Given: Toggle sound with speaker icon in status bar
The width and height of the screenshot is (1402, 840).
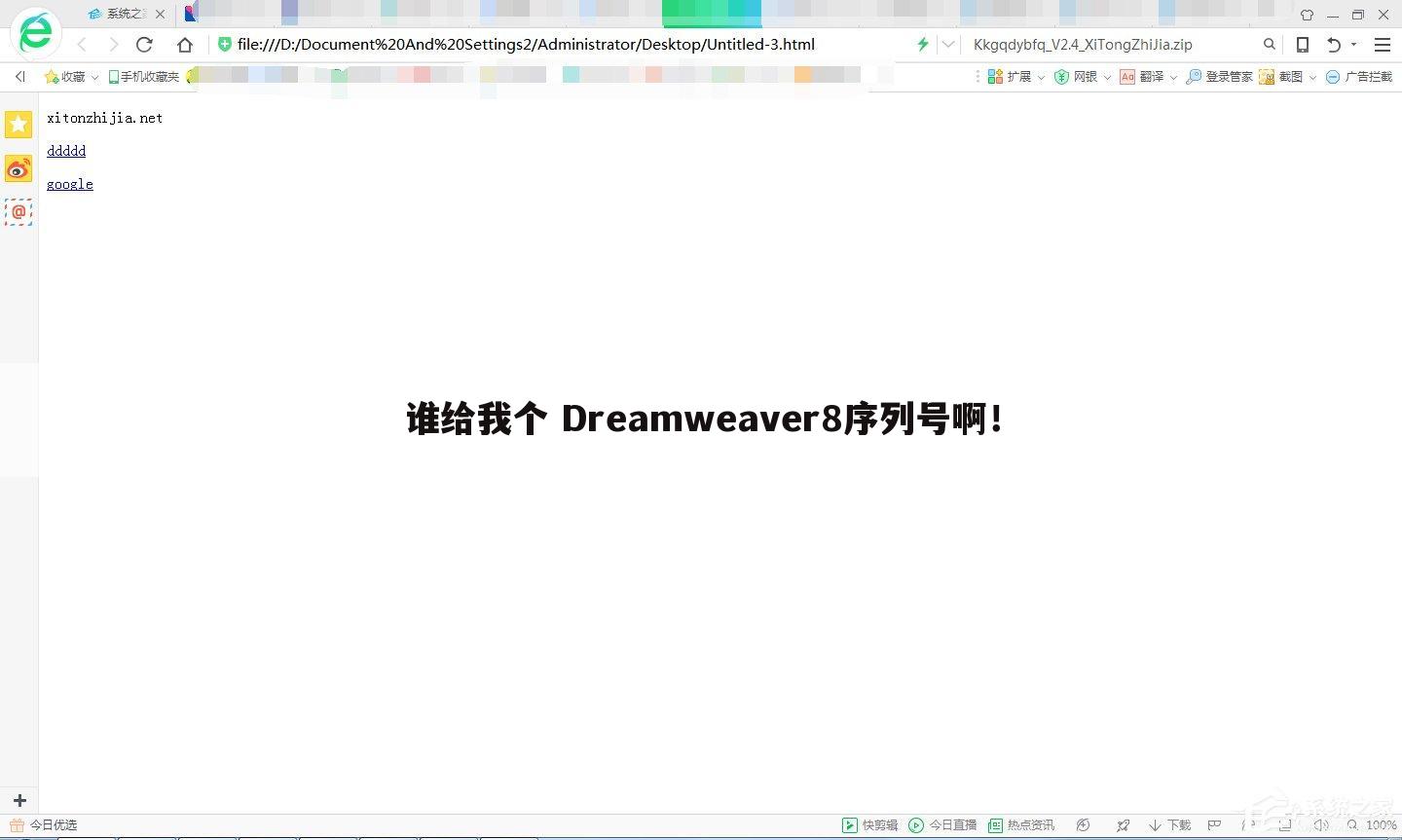Looking at the screenshot, I should tap(1321, 825).
